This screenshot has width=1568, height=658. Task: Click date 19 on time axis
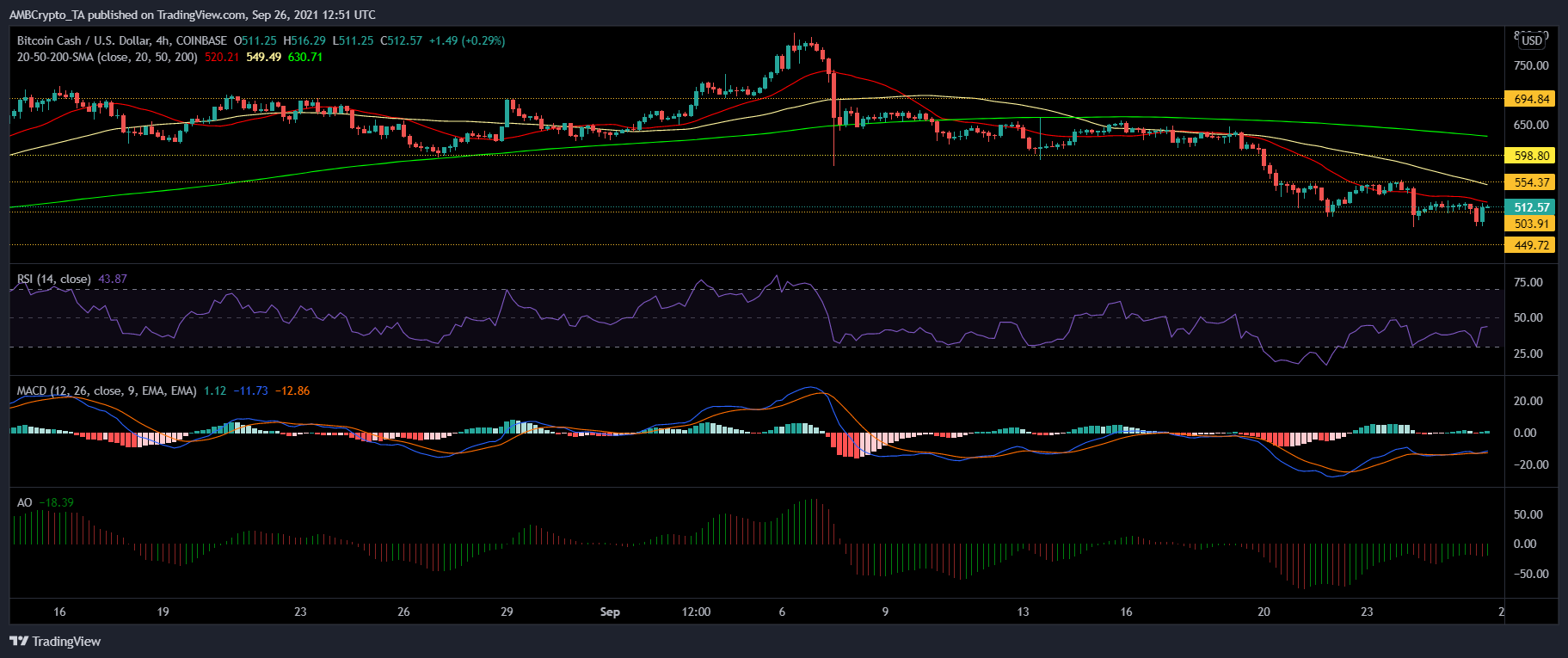coord(163,612)
